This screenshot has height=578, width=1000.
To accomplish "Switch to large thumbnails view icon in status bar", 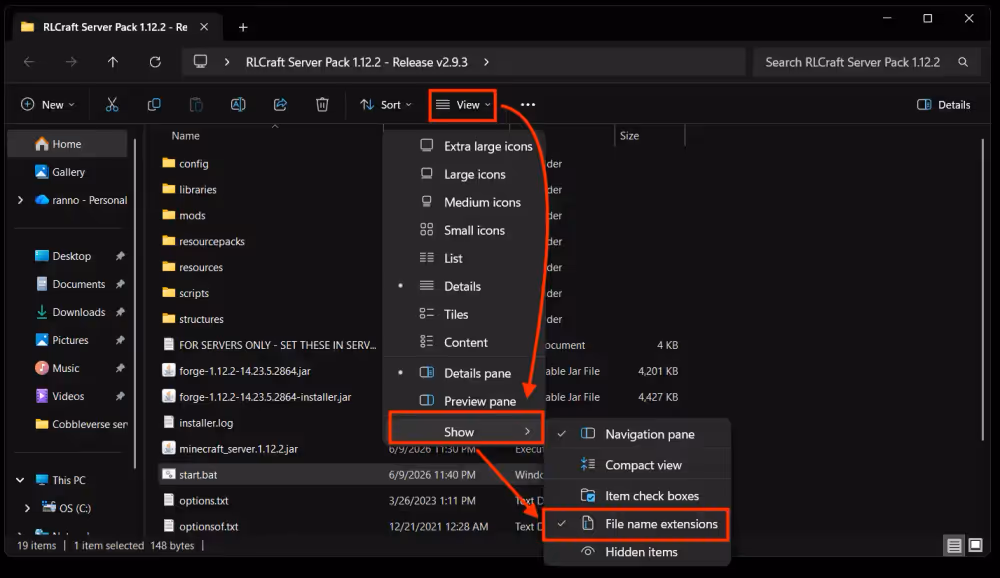I will click(x=975, y=545).
